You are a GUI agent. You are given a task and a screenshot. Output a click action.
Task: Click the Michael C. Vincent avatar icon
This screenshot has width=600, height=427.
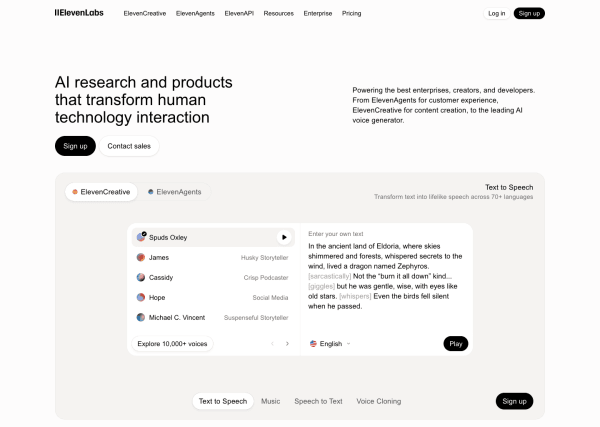coord(141,317)
